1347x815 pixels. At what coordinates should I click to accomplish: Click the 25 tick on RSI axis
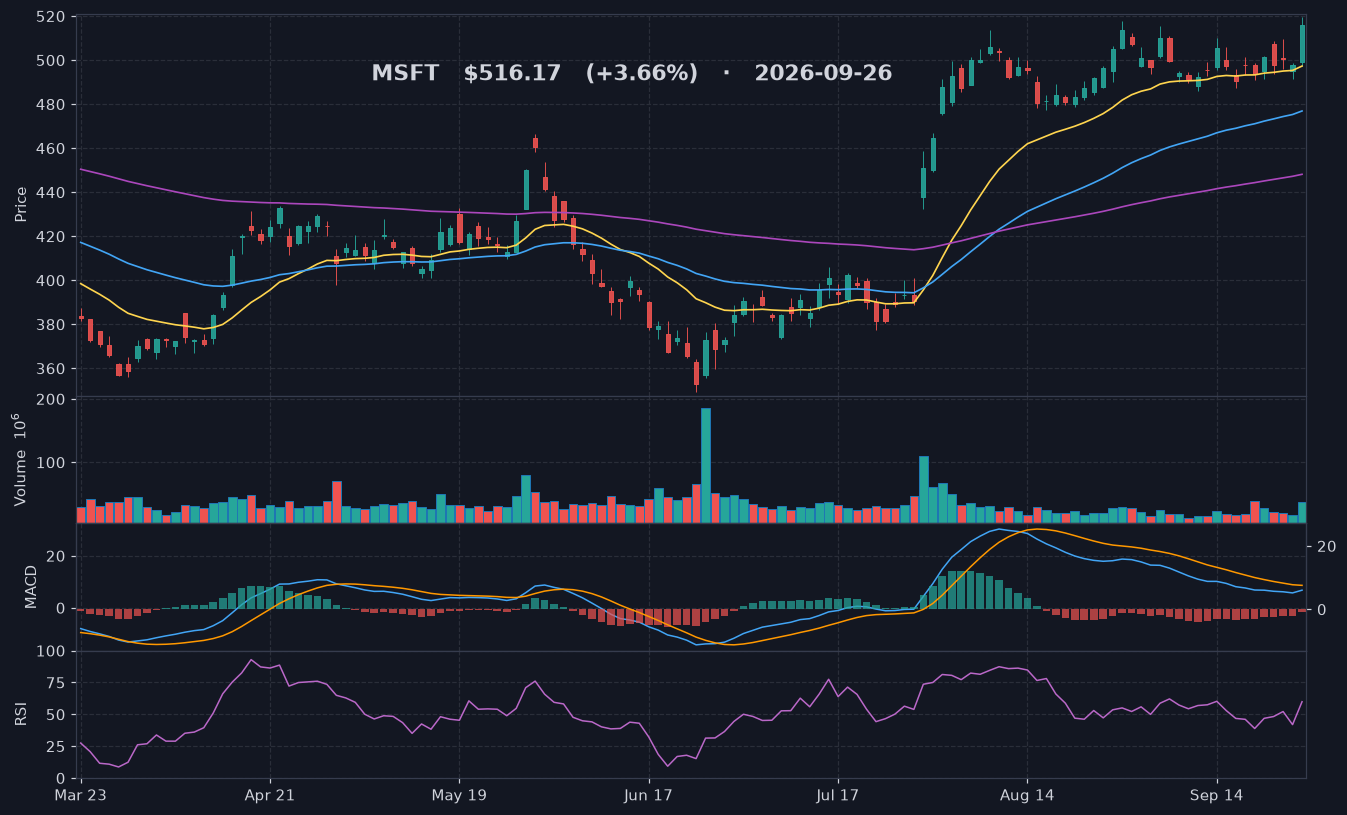pos(58,747)
